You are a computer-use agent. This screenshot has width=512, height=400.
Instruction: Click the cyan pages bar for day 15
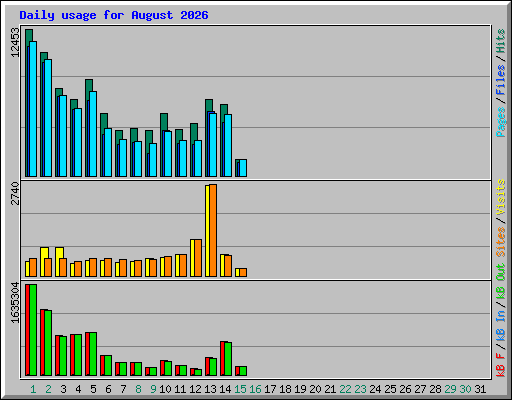pos(243,168)
